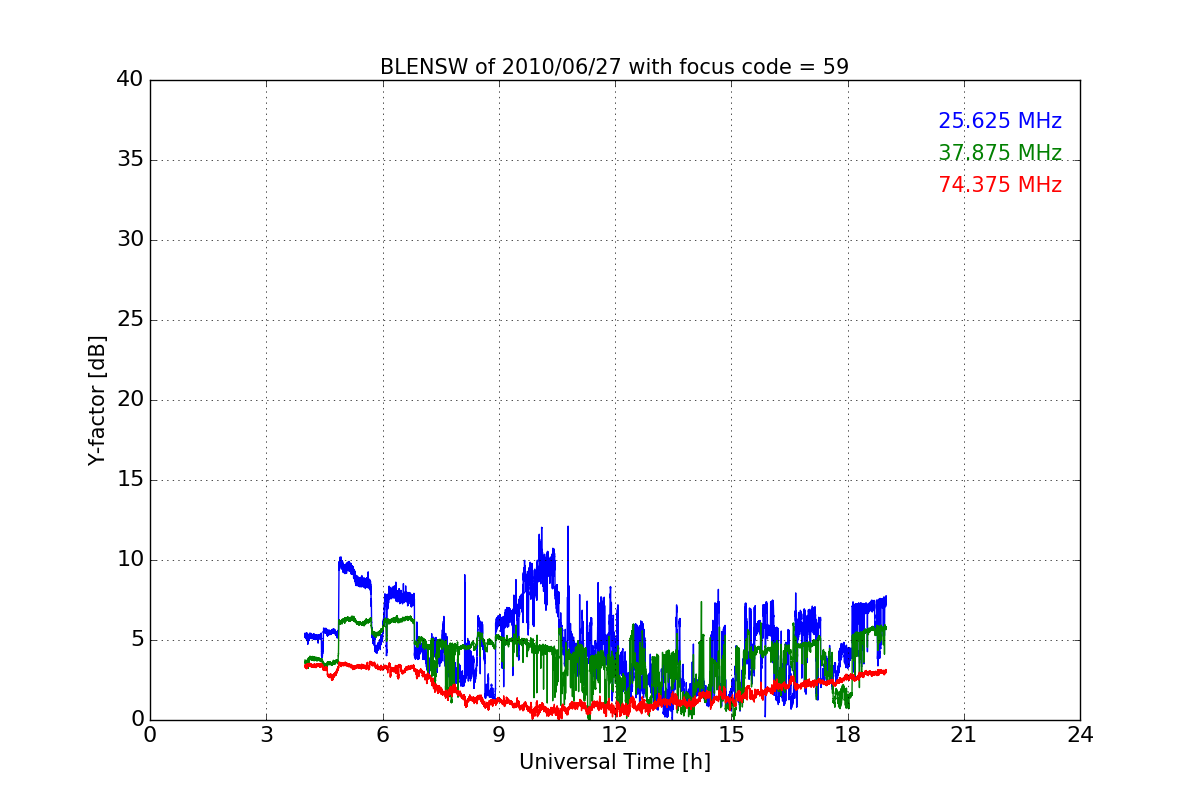Click the 'Y-factor [dB]' axis label

[96, 400]
